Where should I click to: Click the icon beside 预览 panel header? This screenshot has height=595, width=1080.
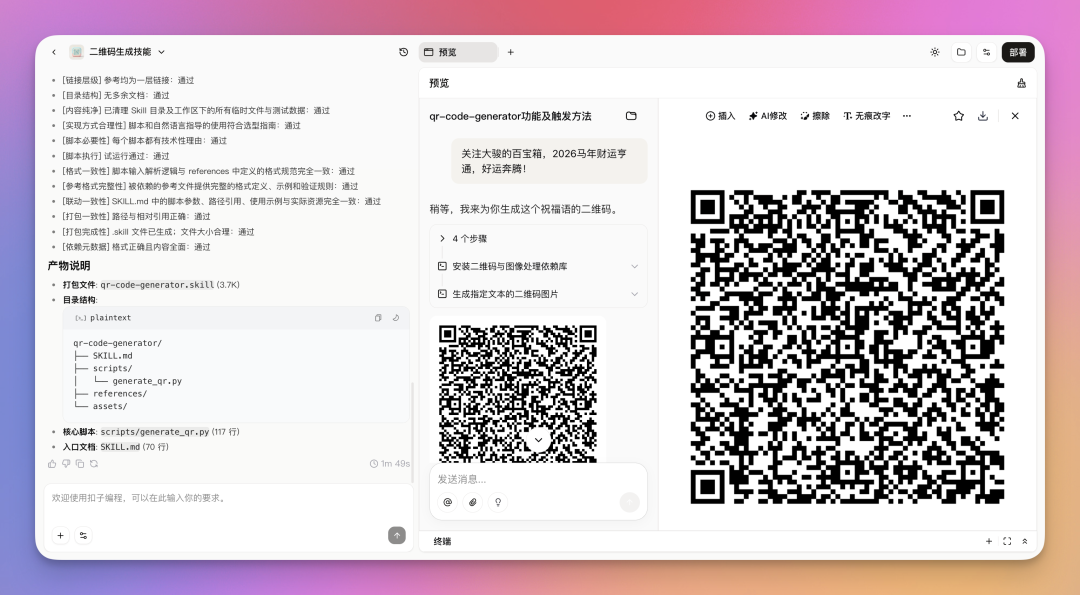tap(1021, 83)
